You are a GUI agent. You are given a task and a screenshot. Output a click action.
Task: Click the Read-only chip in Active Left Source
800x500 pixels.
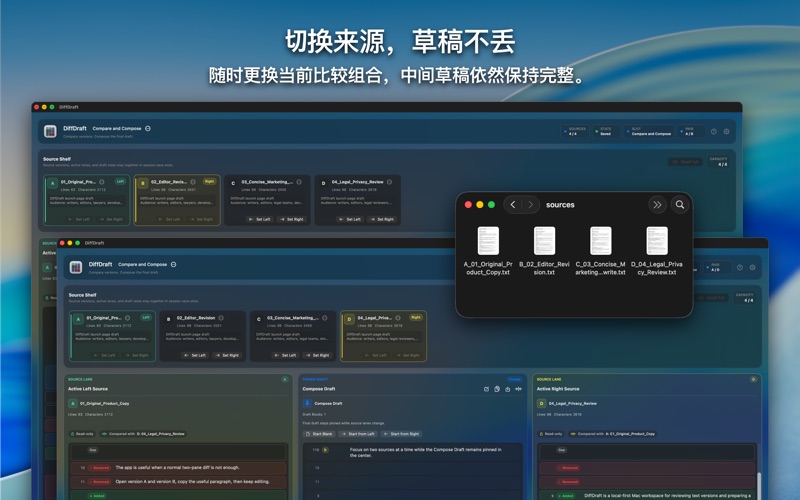point(82,434)
